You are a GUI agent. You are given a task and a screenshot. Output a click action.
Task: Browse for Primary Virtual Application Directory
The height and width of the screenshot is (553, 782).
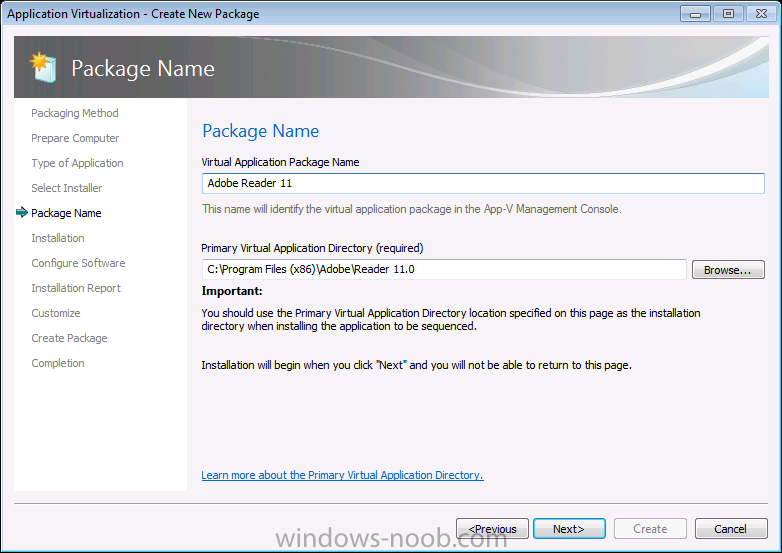tap(728, 270)
